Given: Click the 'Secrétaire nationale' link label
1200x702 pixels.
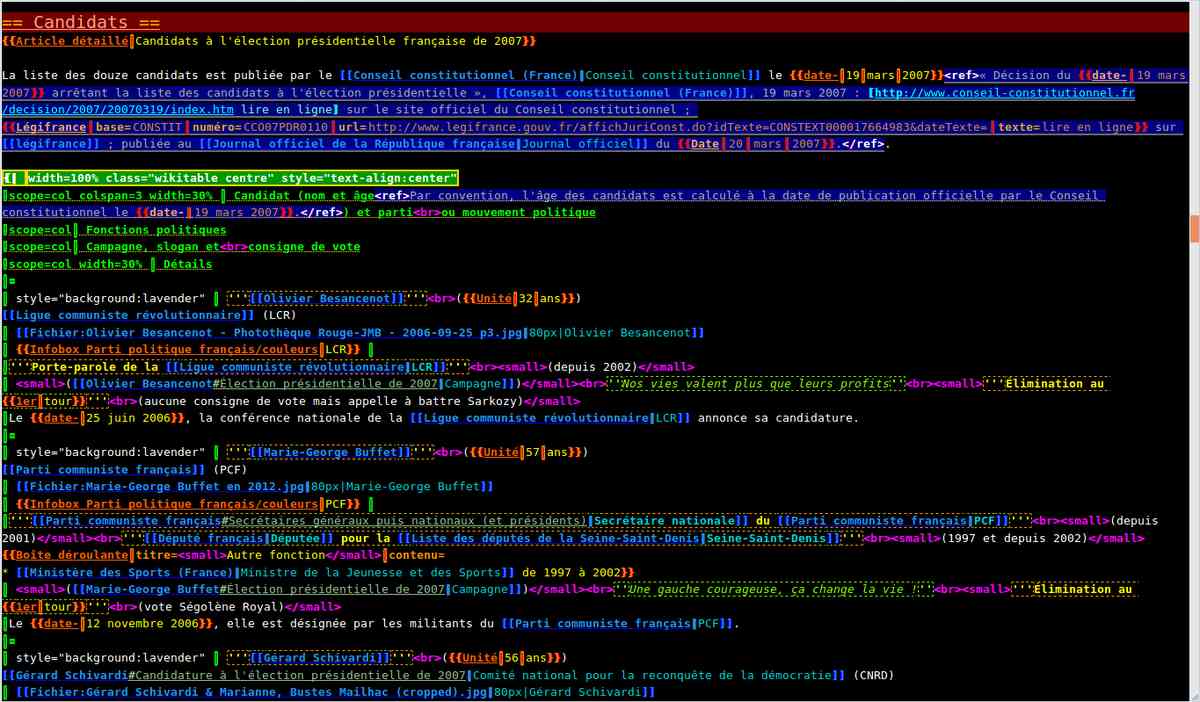Looking at the screenshot, I should 664,521.
